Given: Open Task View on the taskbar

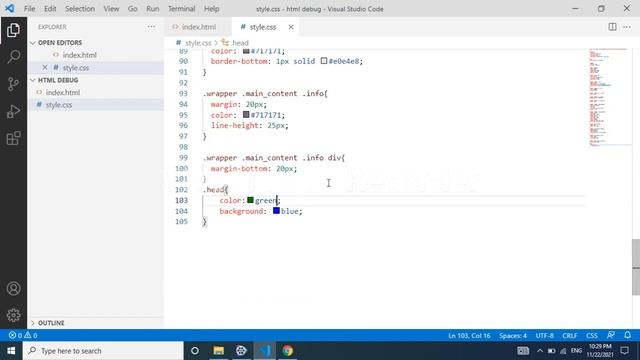Looking at the screenshot, I should (x=195, y=351).
